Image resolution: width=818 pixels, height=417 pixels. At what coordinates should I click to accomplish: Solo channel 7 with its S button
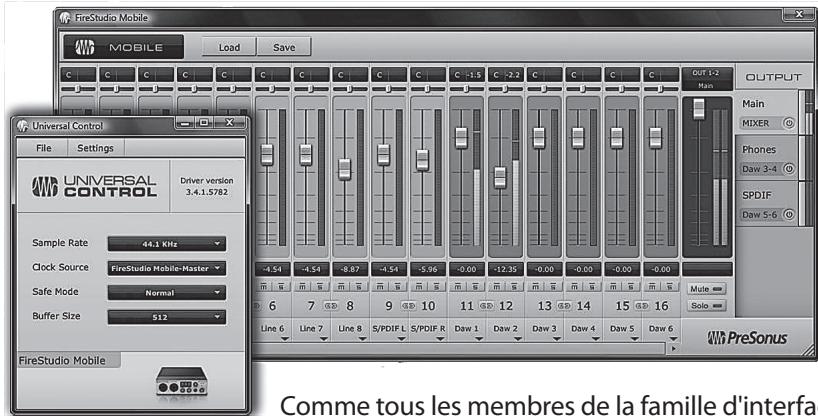click(x=320, y=287)
